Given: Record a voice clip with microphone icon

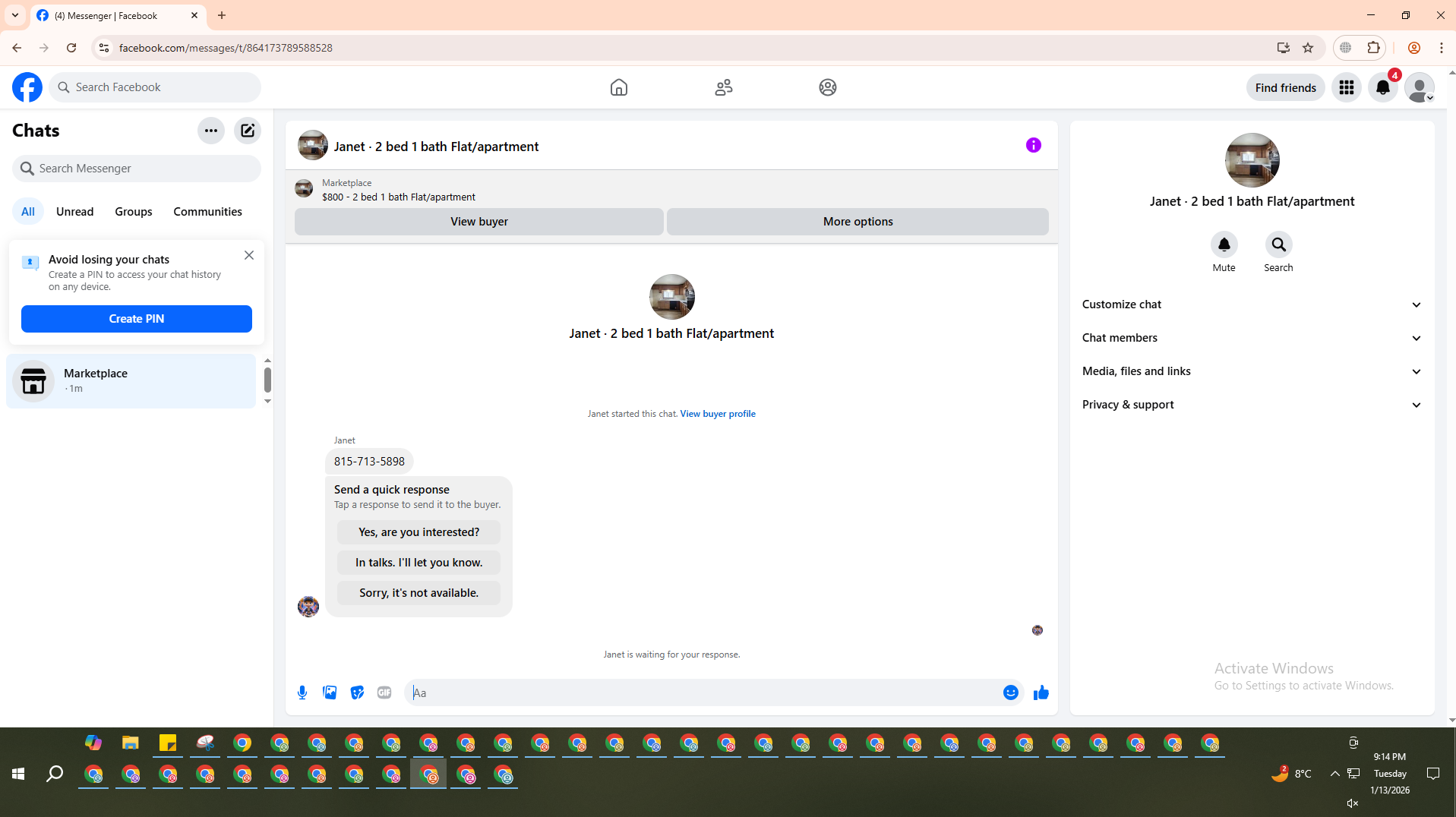Looking at the screenshot, I should click(x=302, y=692).
